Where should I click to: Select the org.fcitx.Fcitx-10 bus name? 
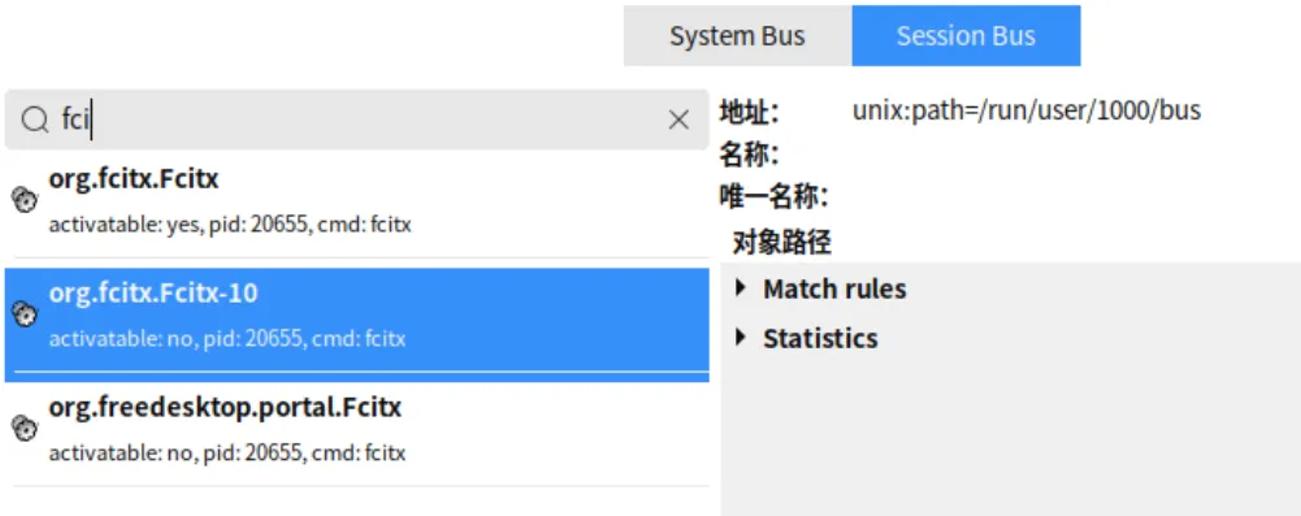(153, 293)
